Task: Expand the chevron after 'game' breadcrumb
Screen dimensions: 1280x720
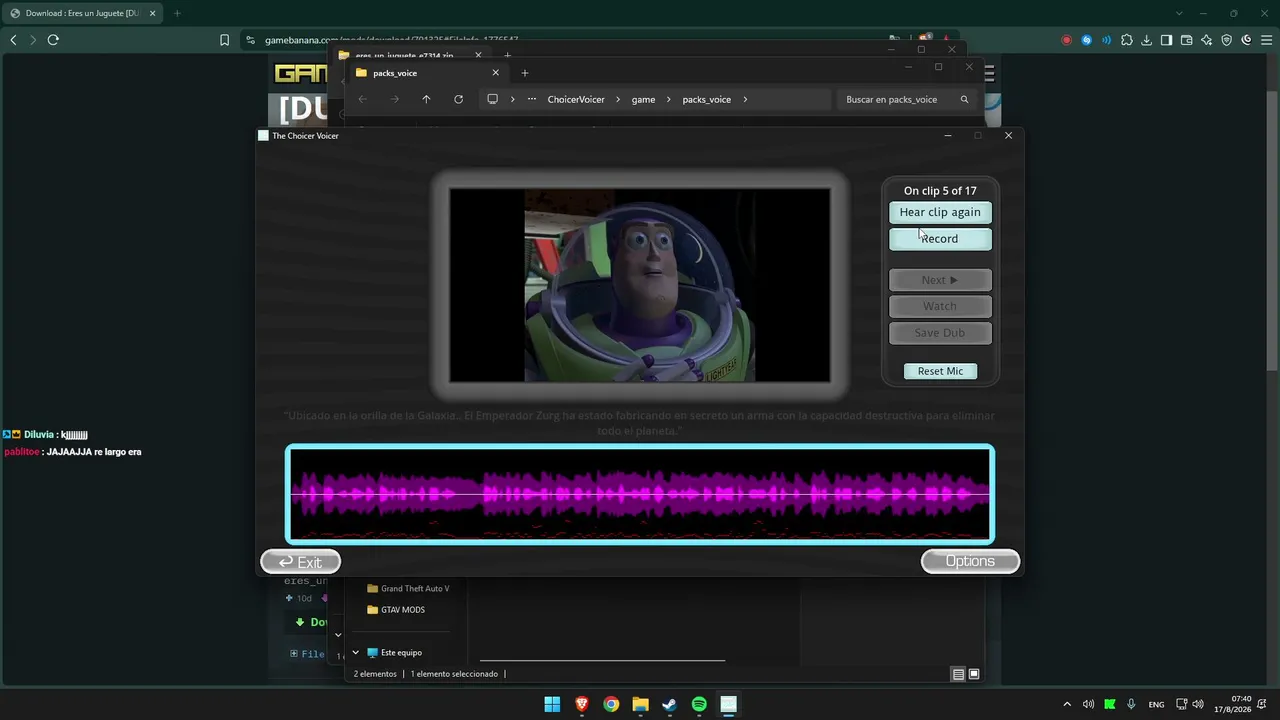Action: 669,100
